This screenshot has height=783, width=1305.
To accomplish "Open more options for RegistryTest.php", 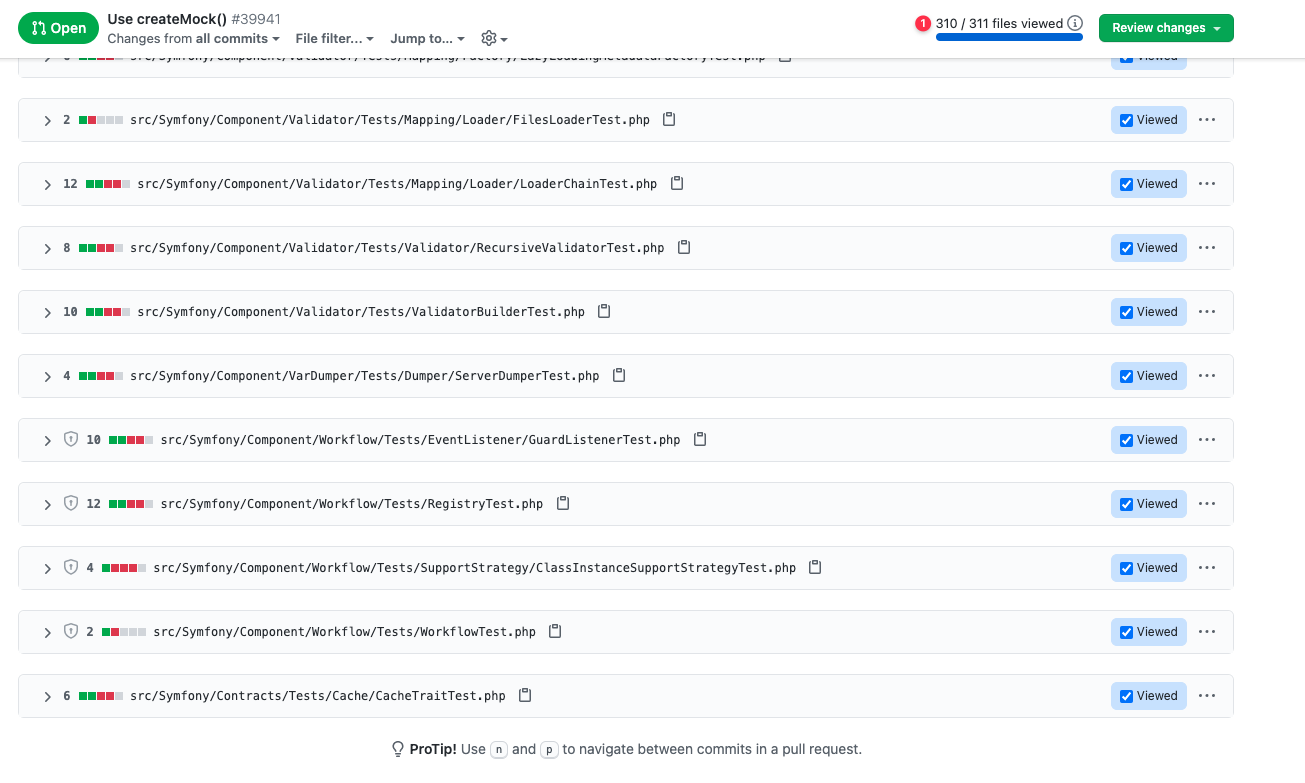I will click(1207, 504).
